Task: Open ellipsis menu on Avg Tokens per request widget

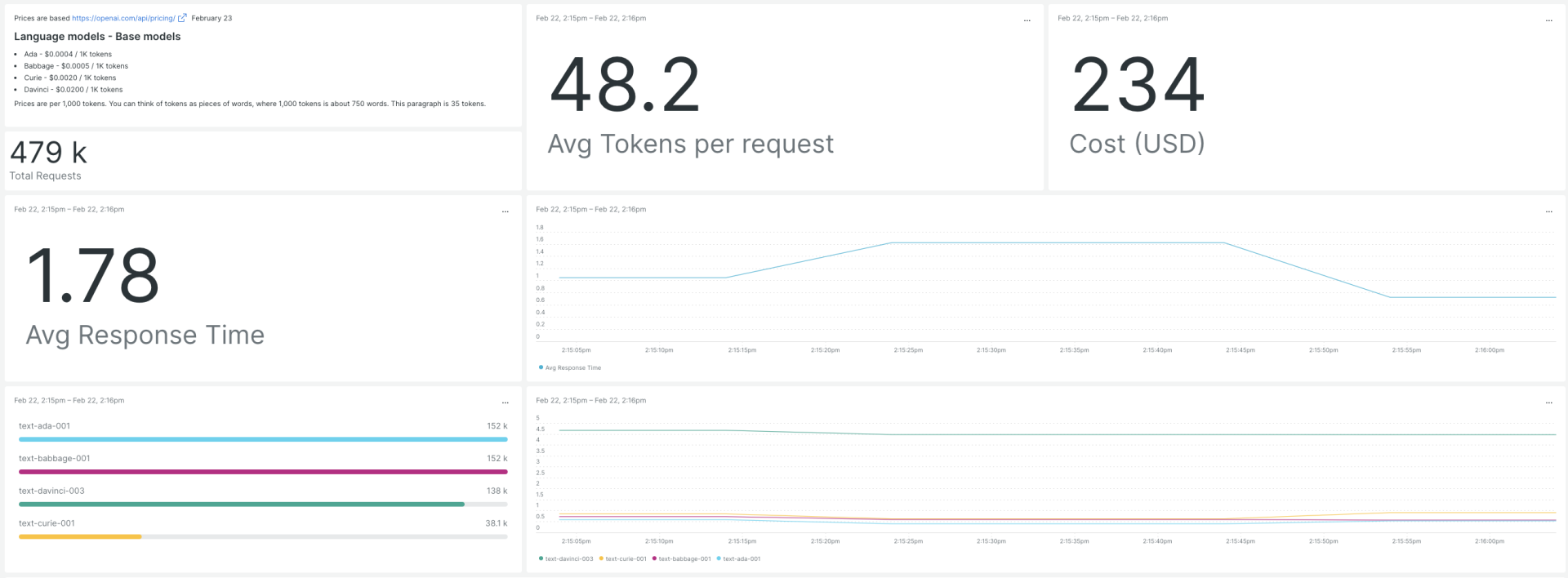Action: click(x=1027, y=20)
